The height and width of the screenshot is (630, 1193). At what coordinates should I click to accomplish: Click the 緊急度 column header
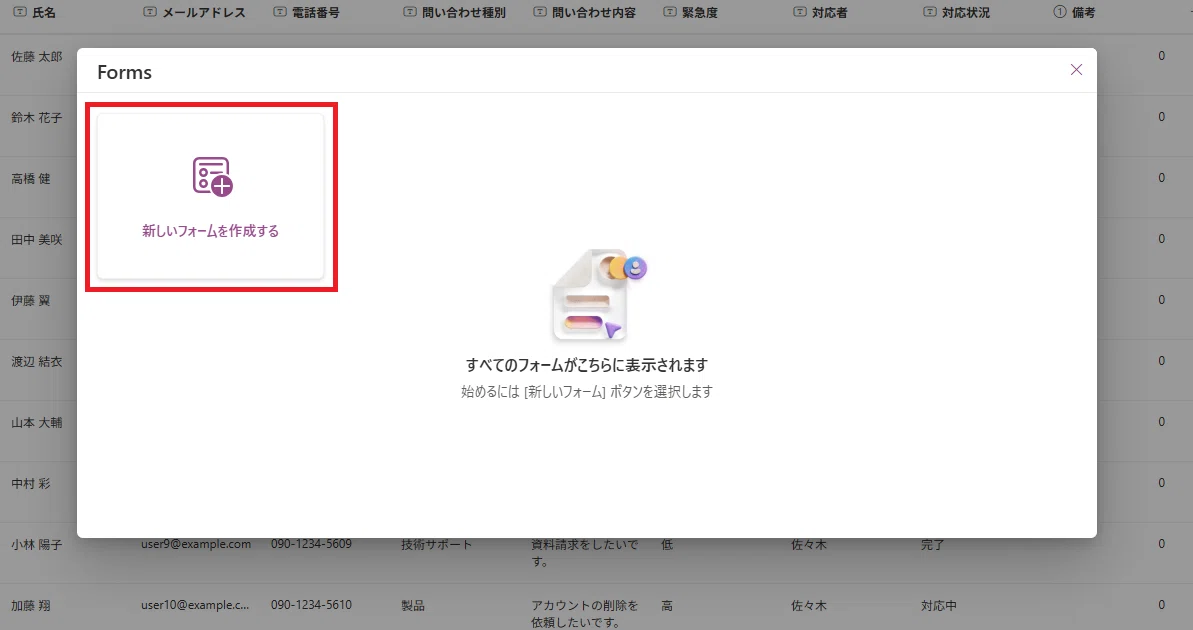pyautogui.click(x=699, y=12)
